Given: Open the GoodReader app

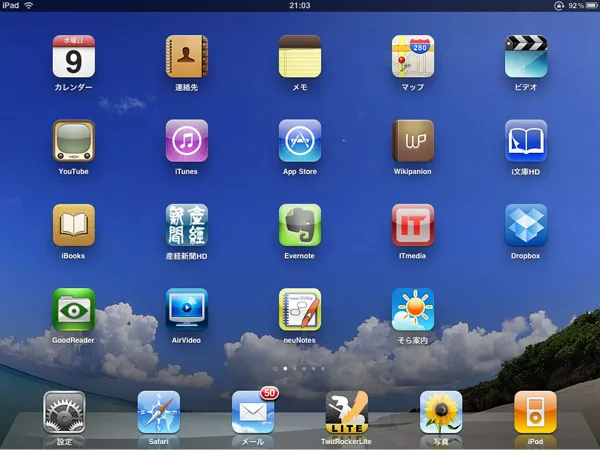Looking at the screenshot, I should click(73, 309).
